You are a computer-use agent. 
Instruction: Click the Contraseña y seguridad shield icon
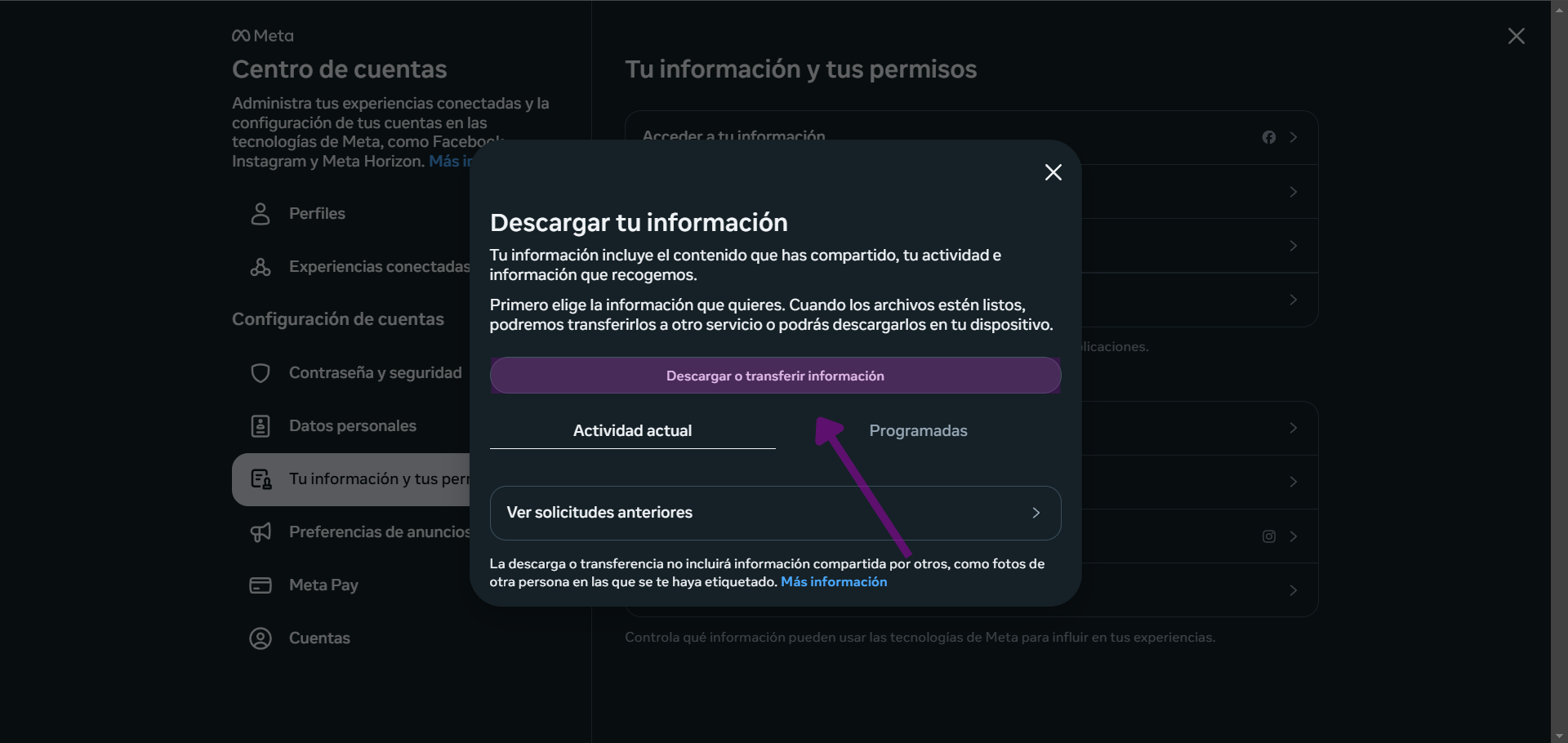click(x=261, y=373)
